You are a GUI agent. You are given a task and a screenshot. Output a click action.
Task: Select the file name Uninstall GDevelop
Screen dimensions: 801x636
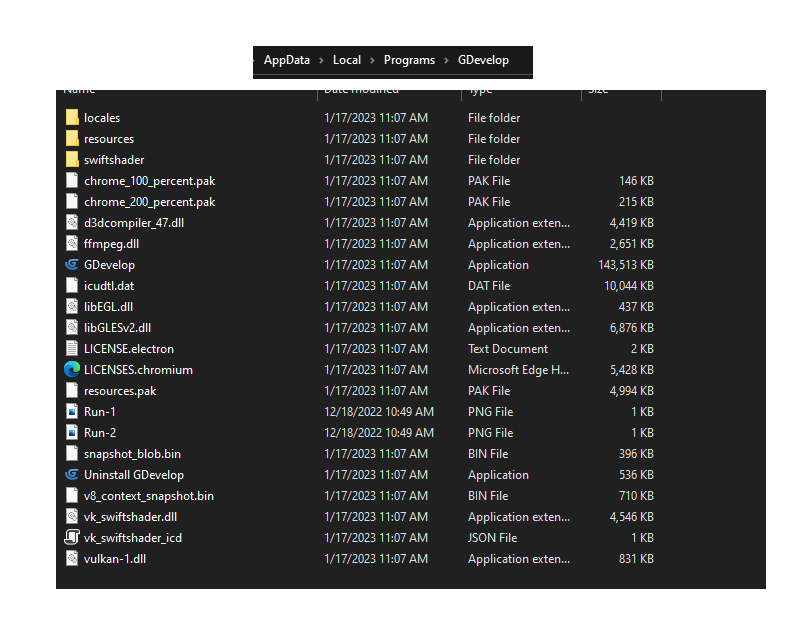(x=134, y=475)
